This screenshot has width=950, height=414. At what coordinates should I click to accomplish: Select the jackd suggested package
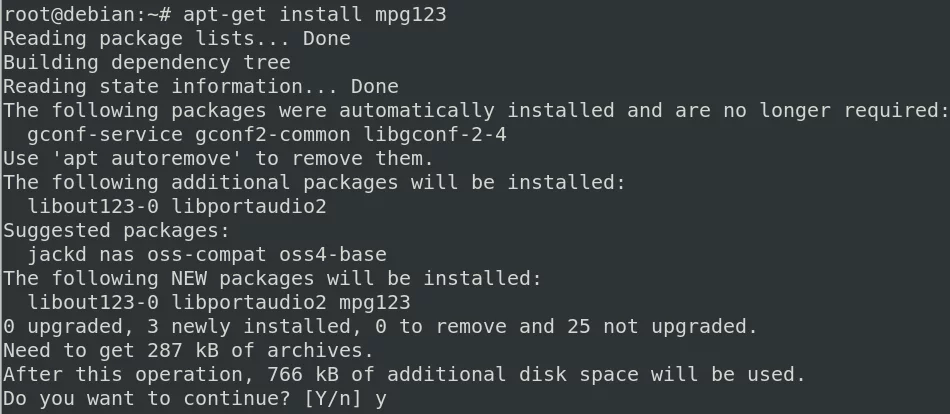point(57,255)
